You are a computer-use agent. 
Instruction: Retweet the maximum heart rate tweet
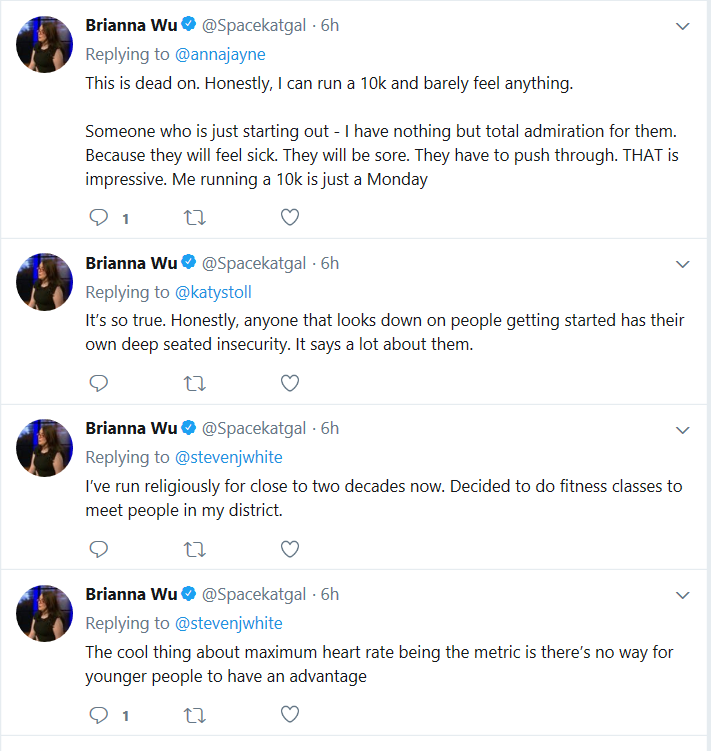[195, 715]
